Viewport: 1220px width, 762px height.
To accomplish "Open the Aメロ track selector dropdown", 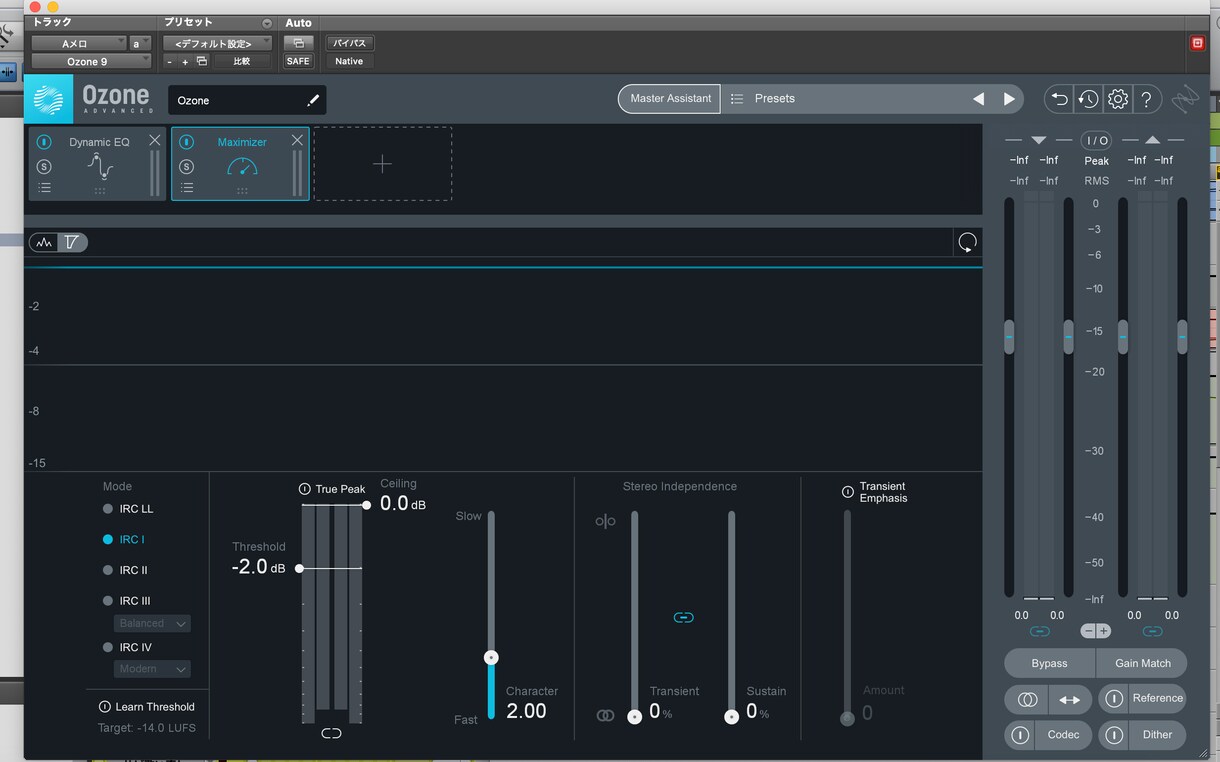I will click(x=79, y=43).
